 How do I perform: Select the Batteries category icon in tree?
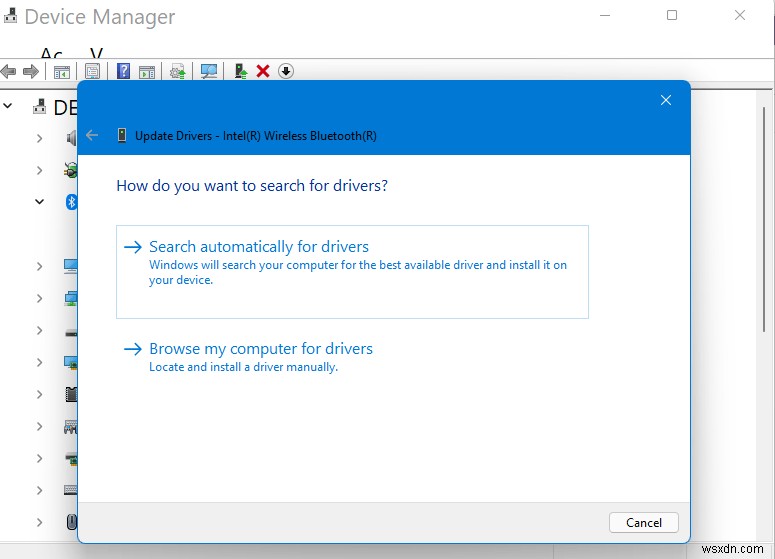pos(71,170)
